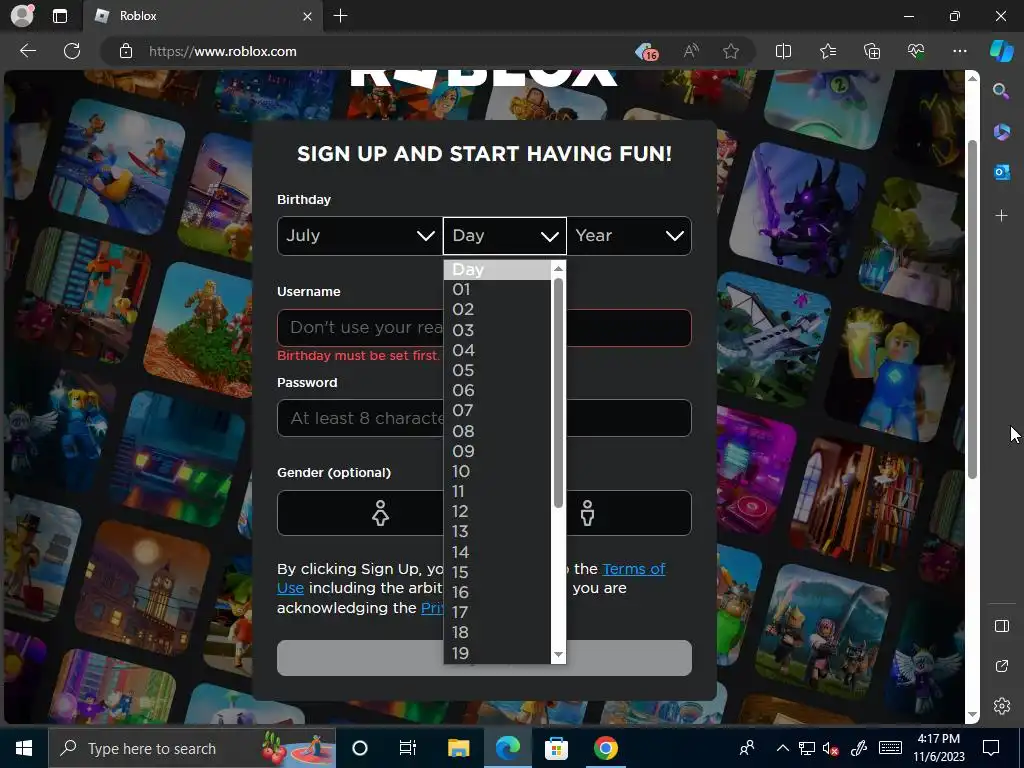Click the page vertical scrollbar thumb
1024x768 pixels.
pos(972,309)
